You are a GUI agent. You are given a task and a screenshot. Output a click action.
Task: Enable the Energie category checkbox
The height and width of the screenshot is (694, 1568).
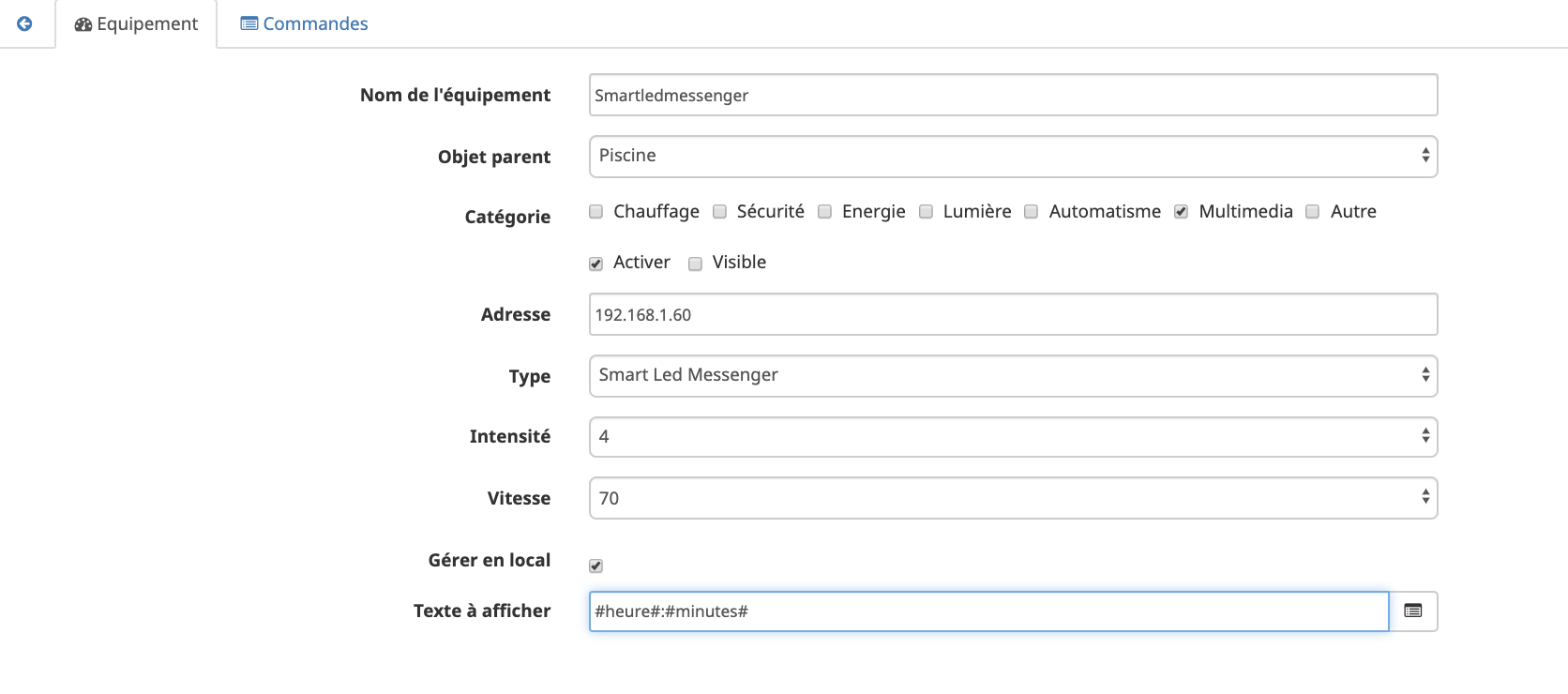click(824, 212)
